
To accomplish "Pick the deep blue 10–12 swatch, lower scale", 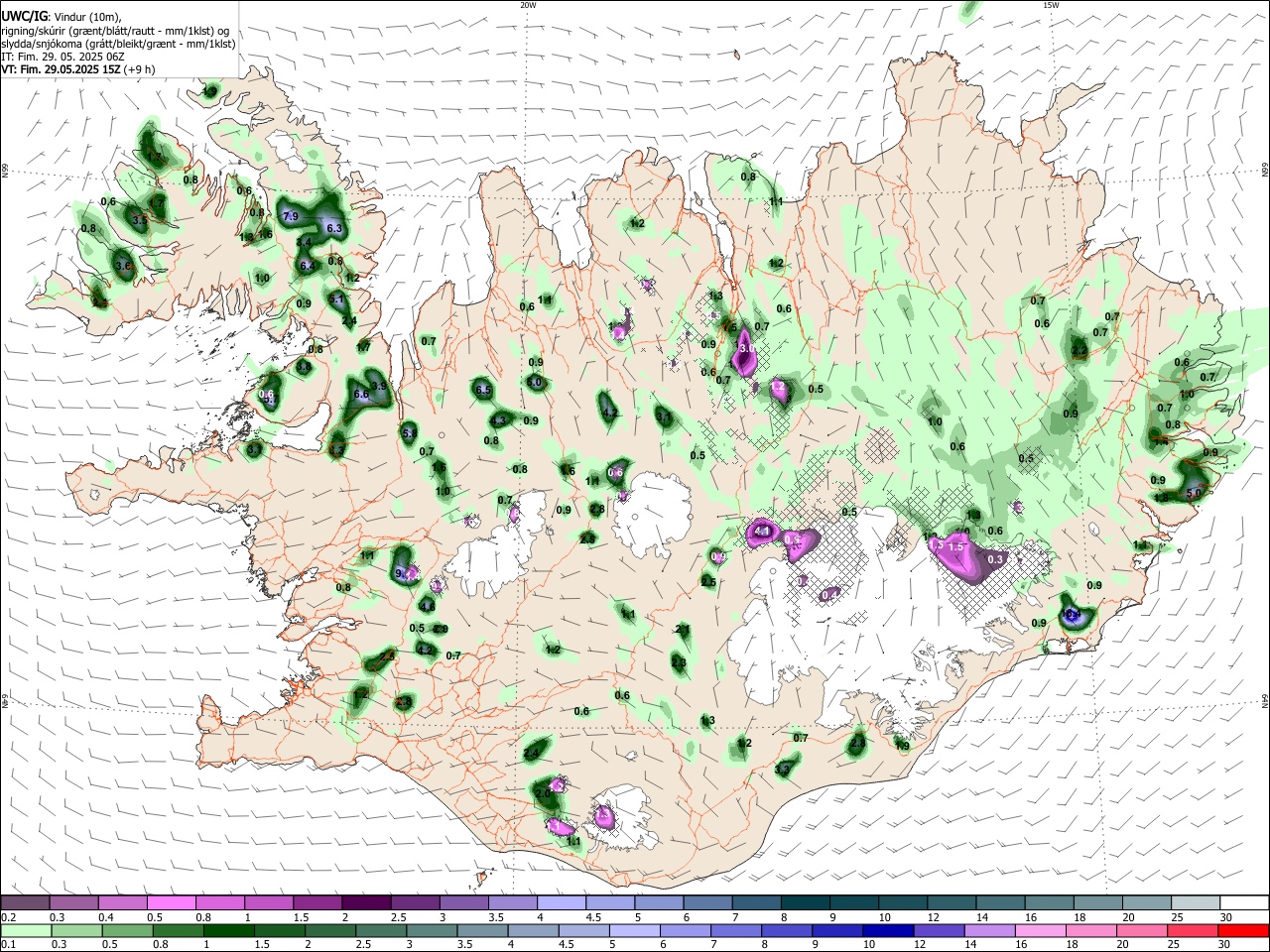I will [886, 931].
